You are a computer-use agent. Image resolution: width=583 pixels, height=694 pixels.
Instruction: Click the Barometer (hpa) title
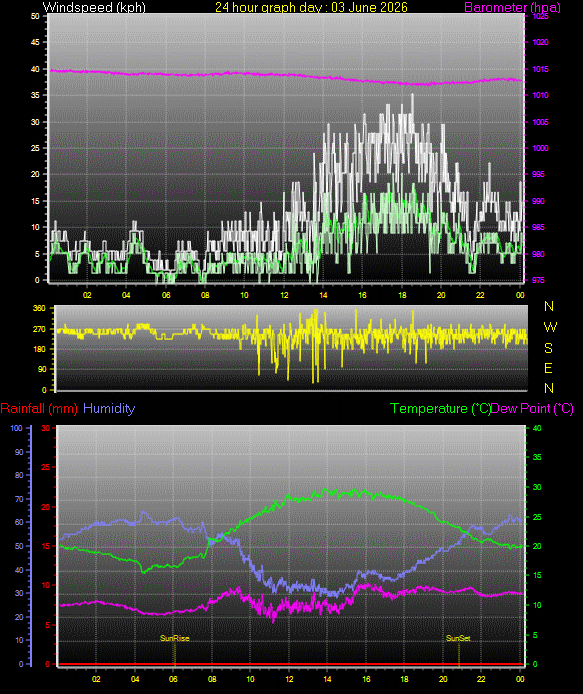[x=512, y=7]
